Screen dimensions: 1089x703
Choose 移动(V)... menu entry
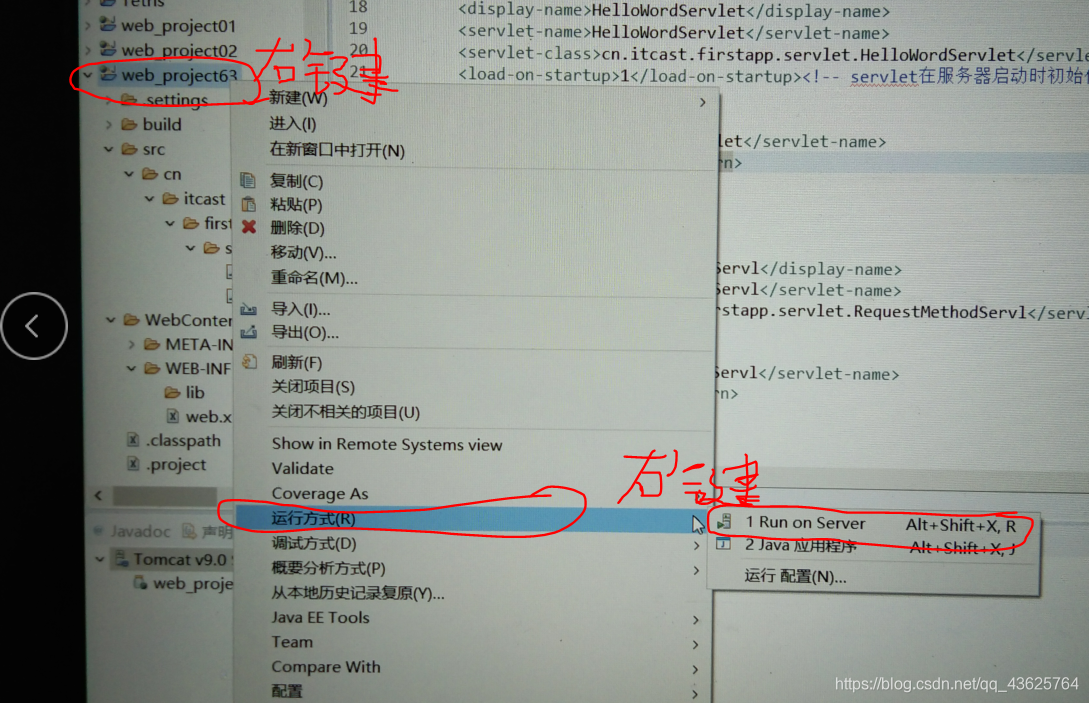point(476,252)
